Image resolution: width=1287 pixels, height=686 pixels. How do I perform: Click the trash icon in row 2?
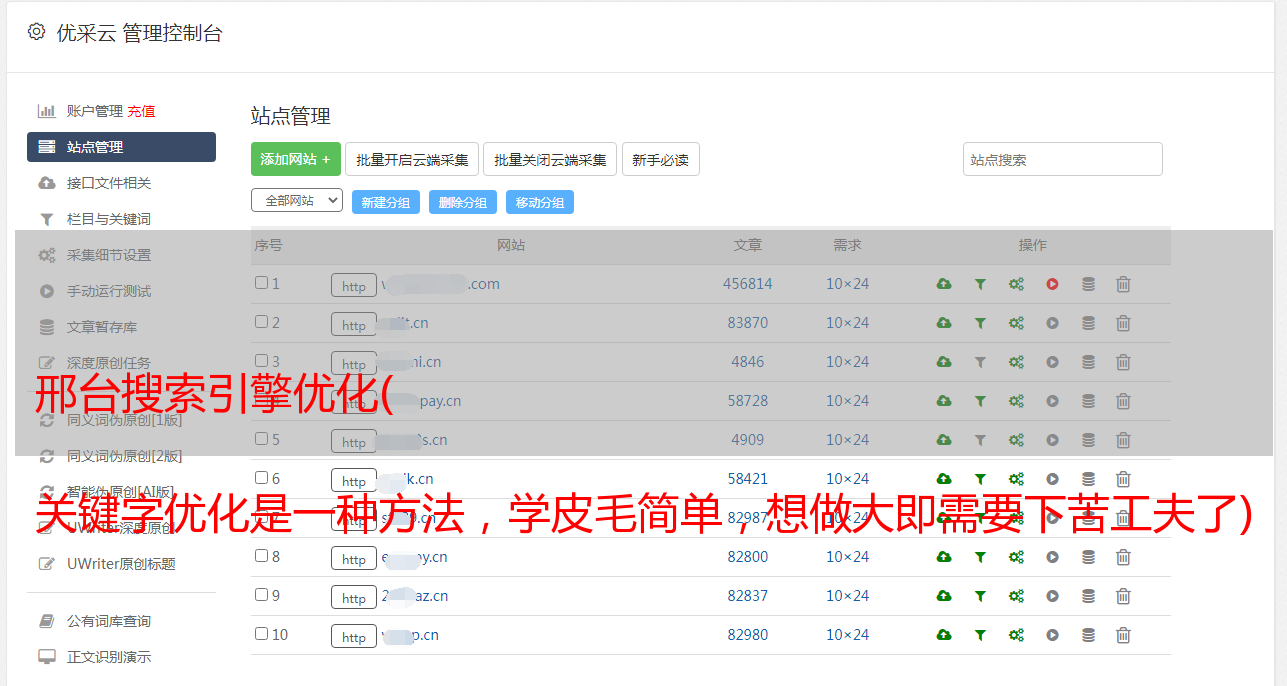[x=1123, y=323]
